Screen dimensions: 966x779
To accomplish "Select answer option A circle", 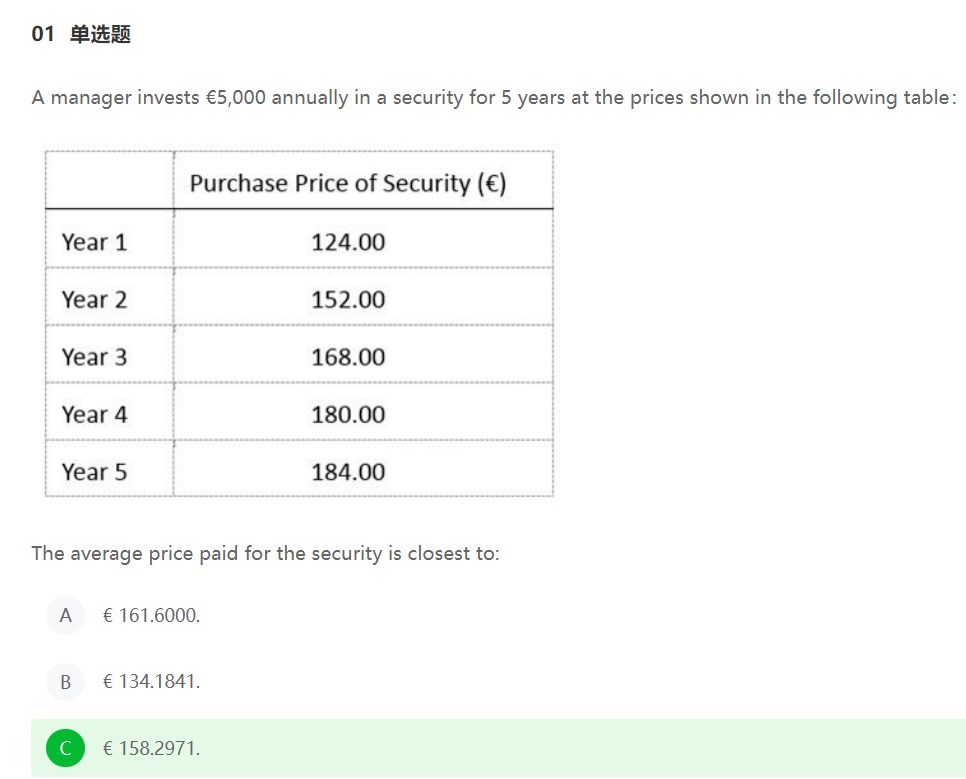I will pyautogui.click(x=65, y=615).
